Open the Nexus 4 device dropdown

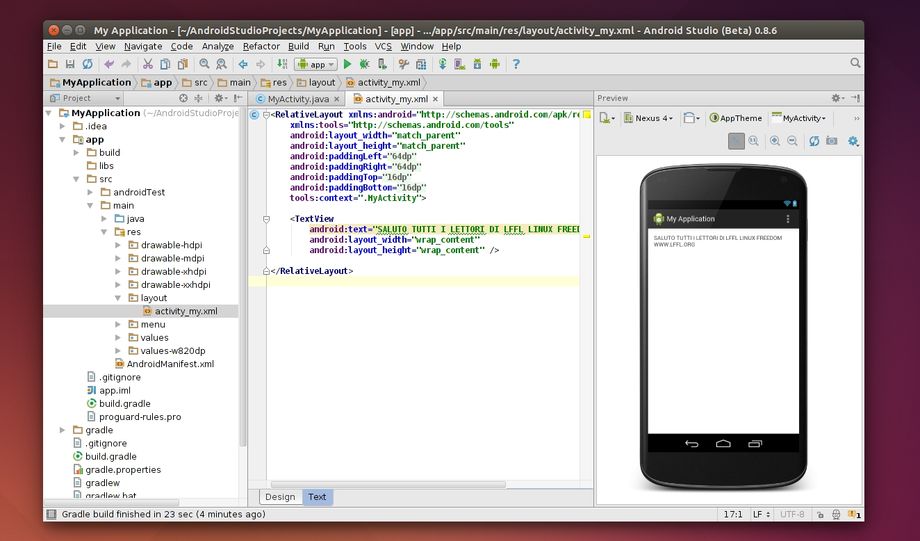coord(649,118)
